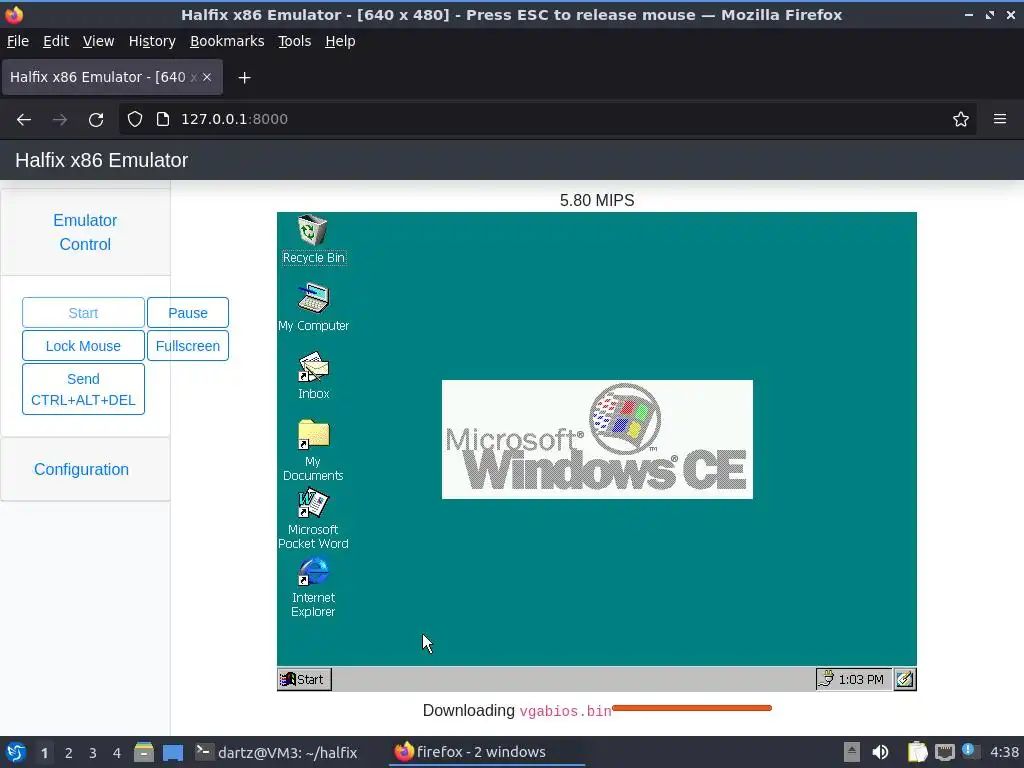Focus the 127.0.0.1:8000 address bar

click(547, 120)
